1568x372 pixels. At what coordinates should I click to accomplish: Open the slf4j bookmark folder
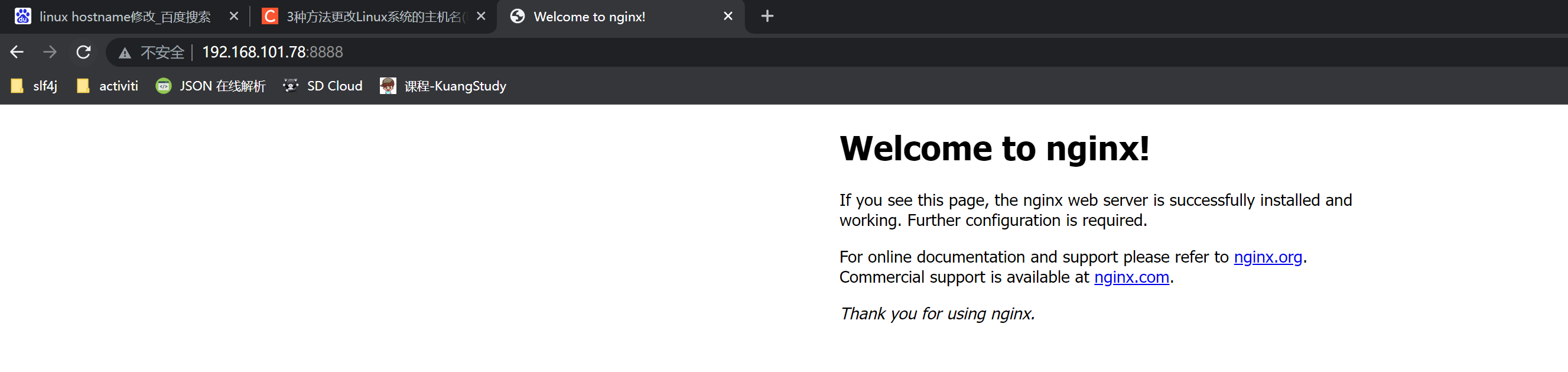(x=34, y=86)
